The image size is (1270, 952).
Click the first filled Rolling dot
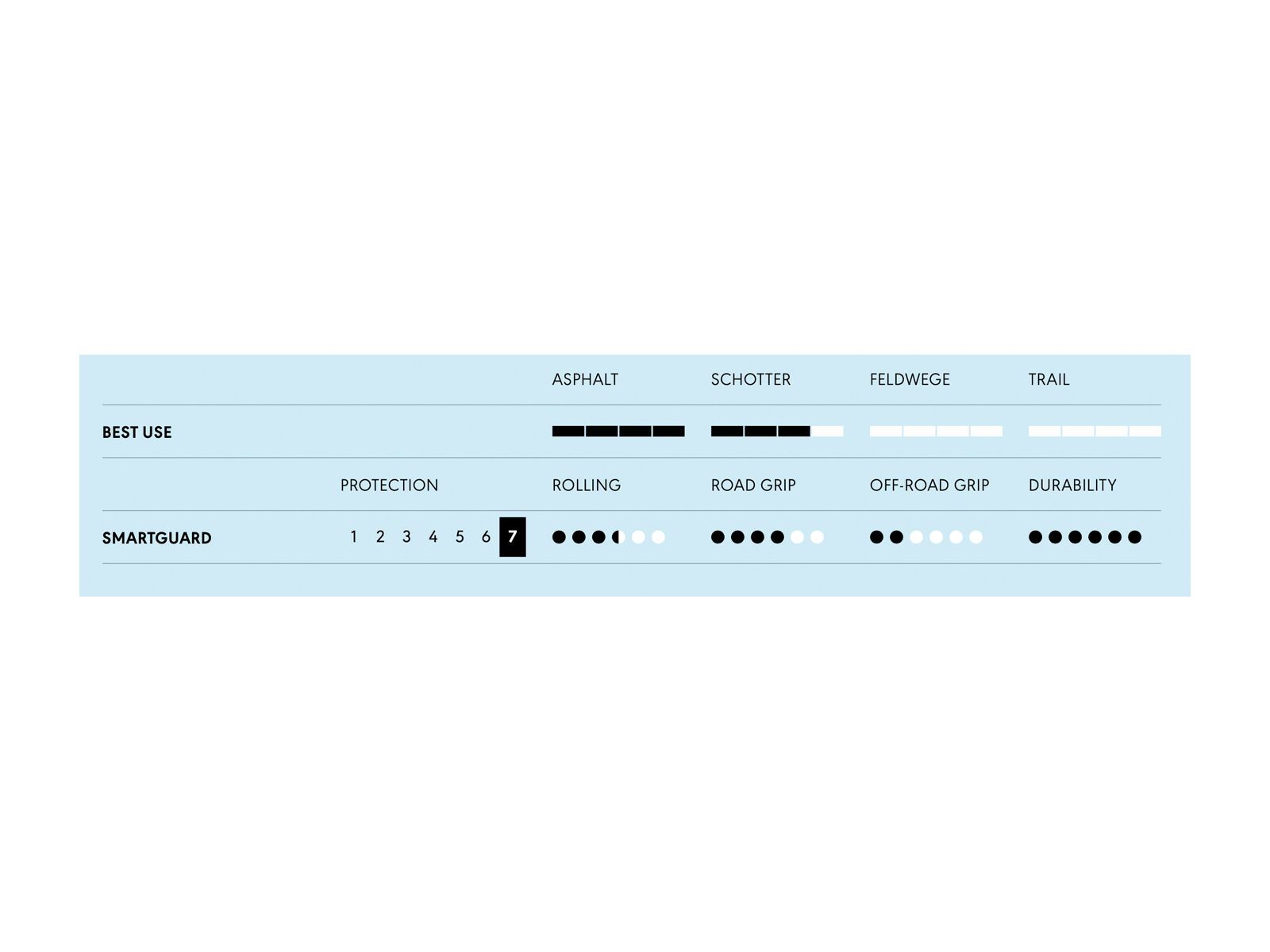pyautogui.click(x=559, y=537)
